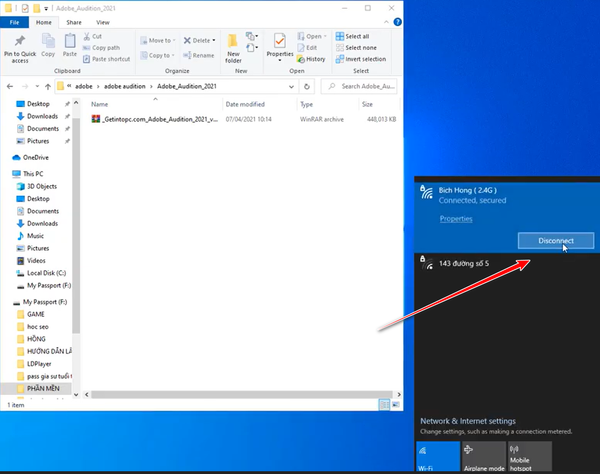The width and height of the screenshot is (600, 474).
Task: Open the Easy access dropdown icon
Action: [x=252, y=48]
